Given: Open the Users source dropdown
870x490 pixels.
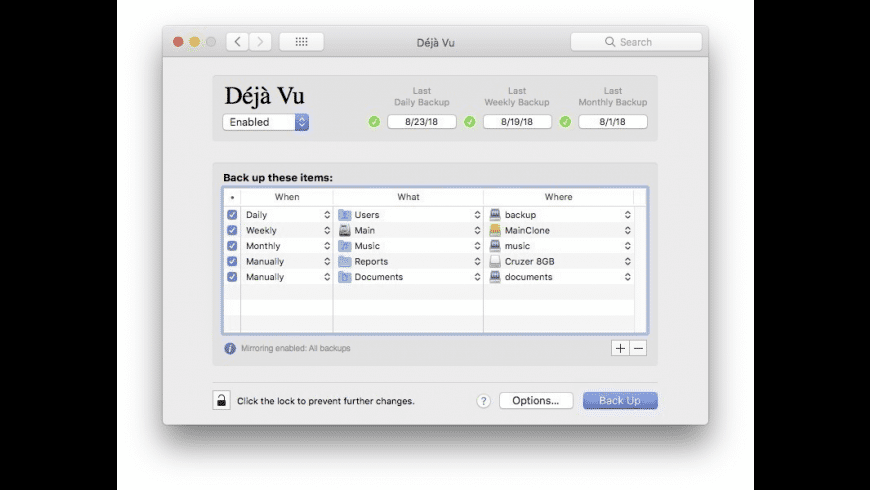Looking at the screenshot, I should click(409, 215).
